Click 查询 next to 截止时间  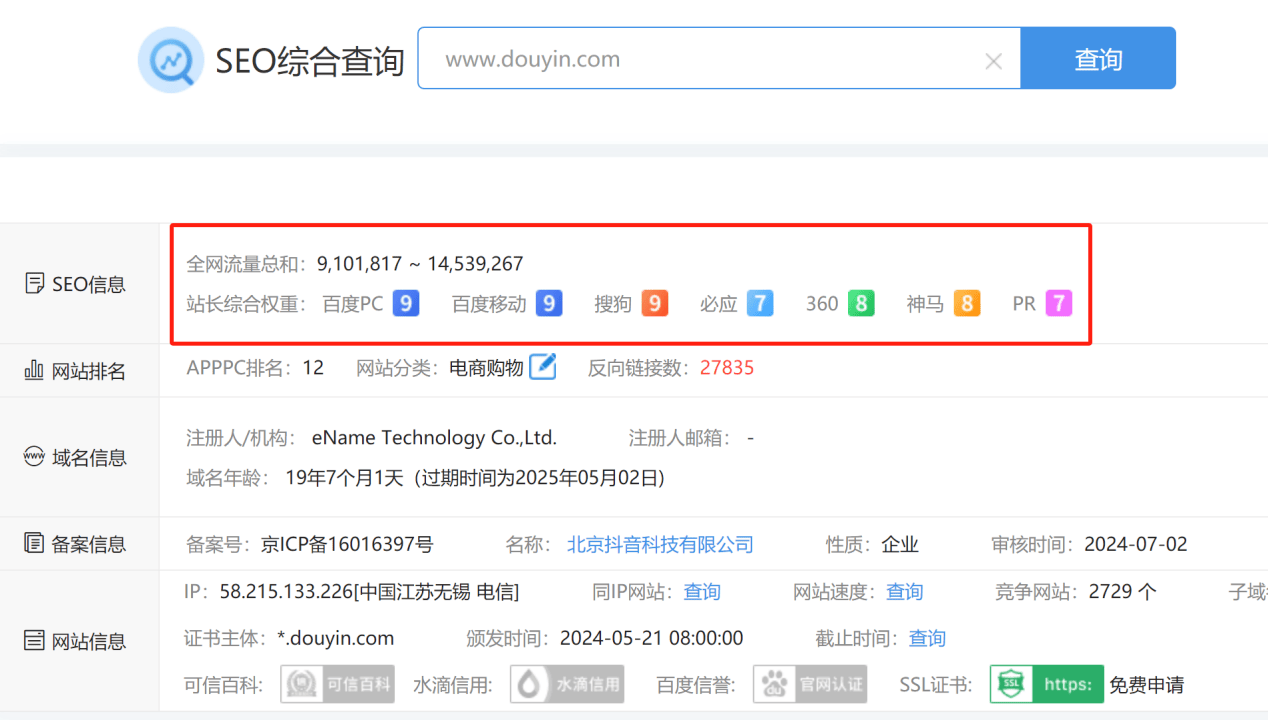pyautogui.click(x=927, y=638)
